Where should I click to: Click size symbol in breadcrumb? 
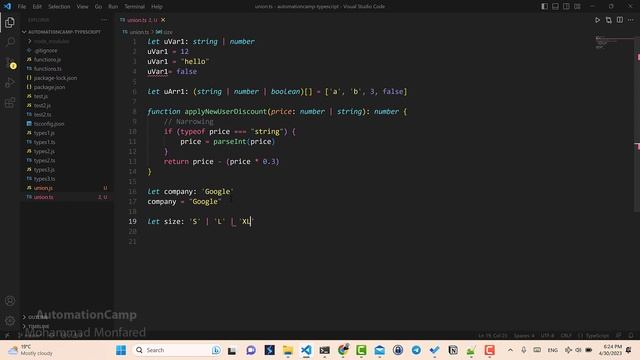click(x=168, y=32)
